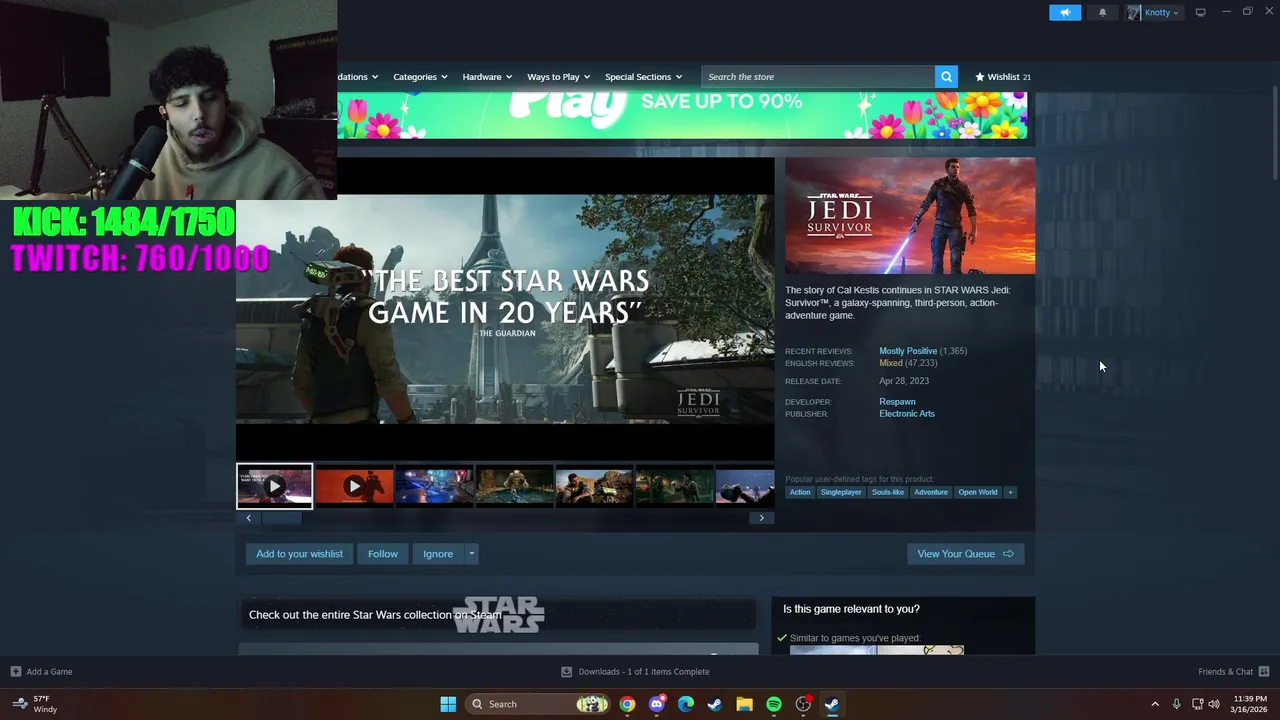
Task: Open the clock showing 11:39 PM
Action: (x=1250, y=704)
